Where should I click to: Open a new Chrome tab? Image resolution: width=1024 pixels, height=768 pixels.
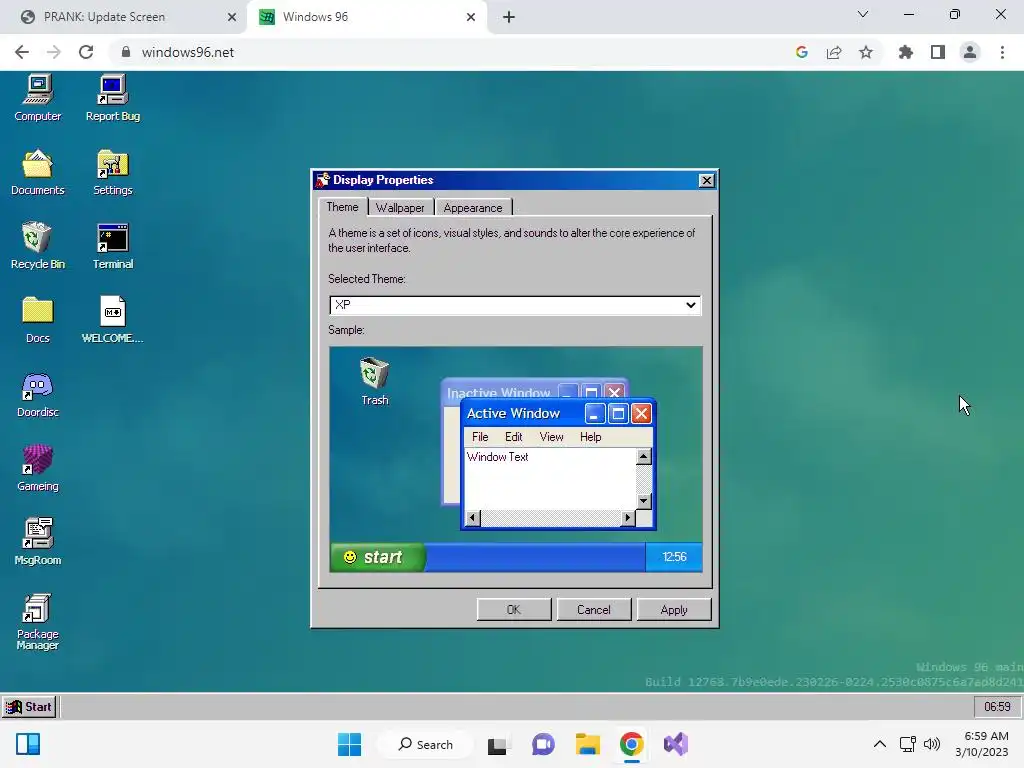tap(509, 17)
